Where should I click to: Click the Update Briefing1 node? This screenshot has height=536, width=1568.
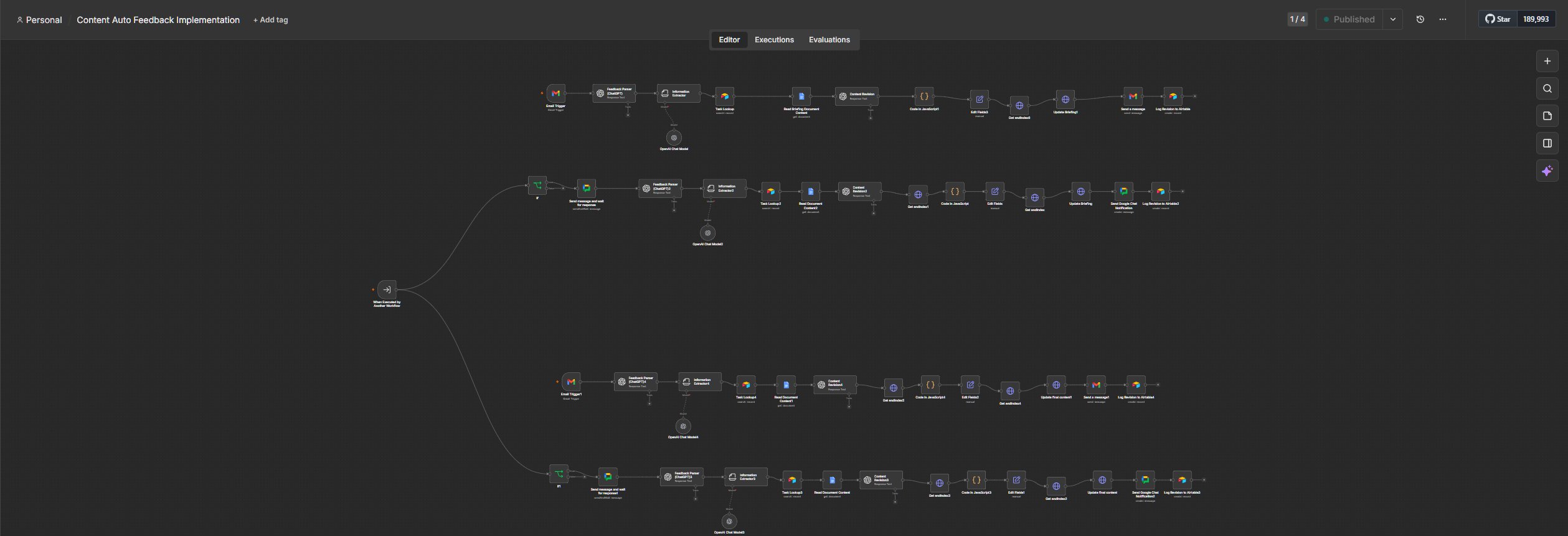[1065, 100]
